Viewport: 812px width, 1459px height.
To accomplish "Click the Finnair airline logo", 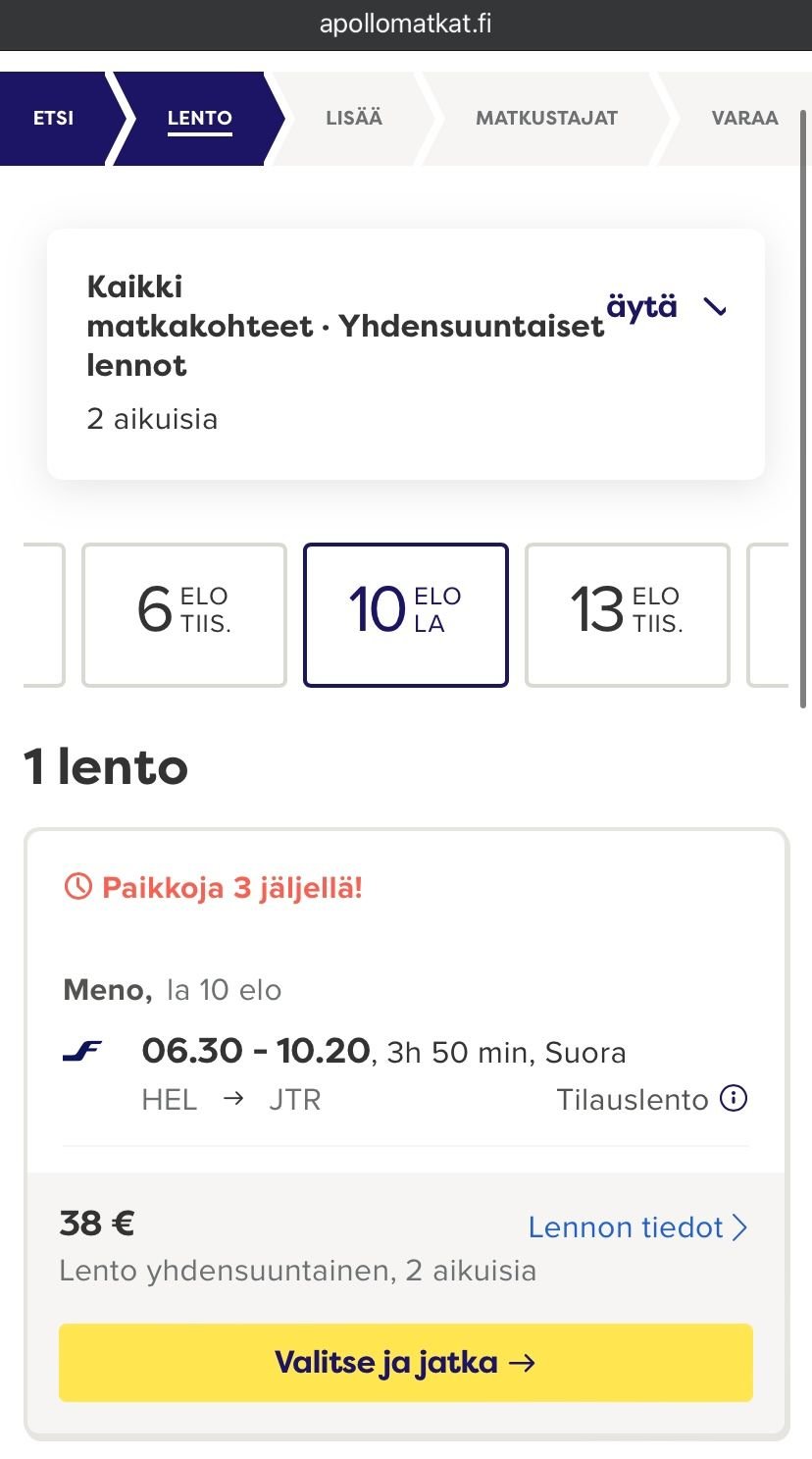I will click(81, 1052).
